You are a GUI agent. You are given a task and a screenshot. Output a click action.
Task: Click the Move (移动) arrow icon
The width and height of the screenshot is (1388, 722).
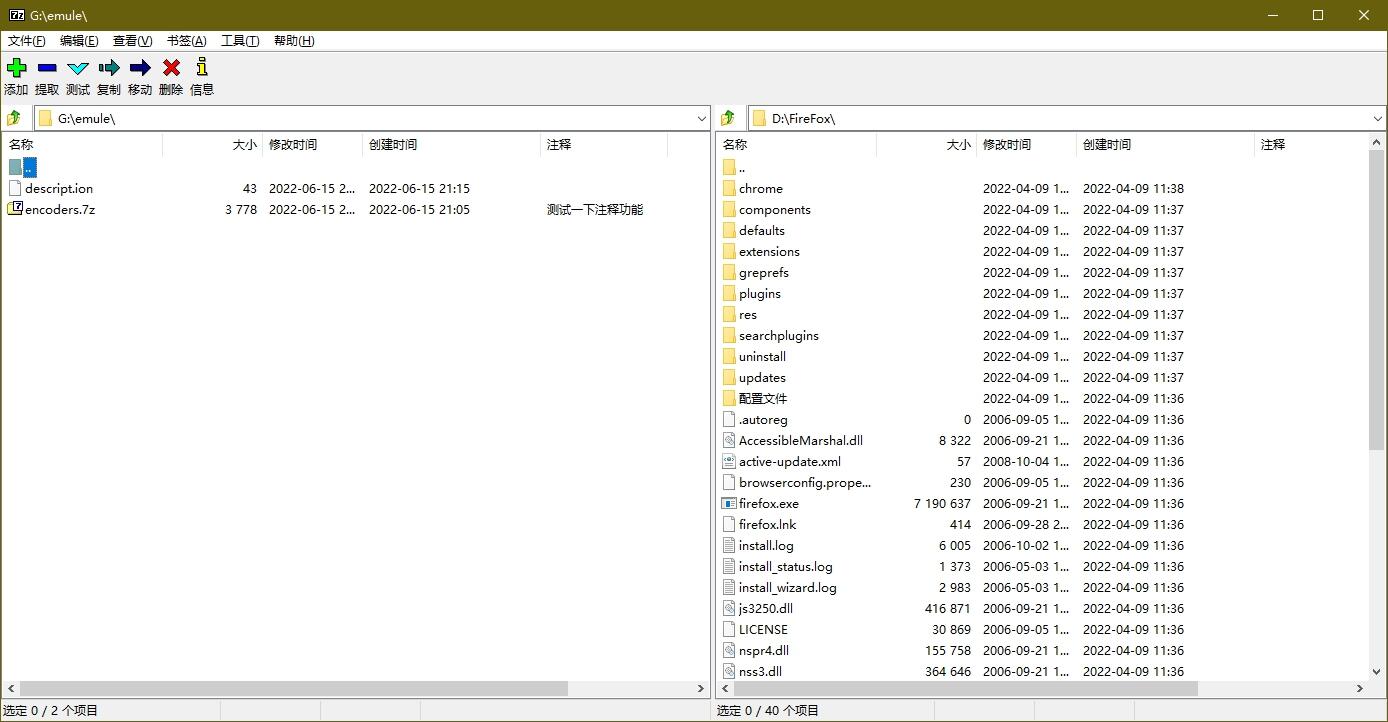coord(140,68)
